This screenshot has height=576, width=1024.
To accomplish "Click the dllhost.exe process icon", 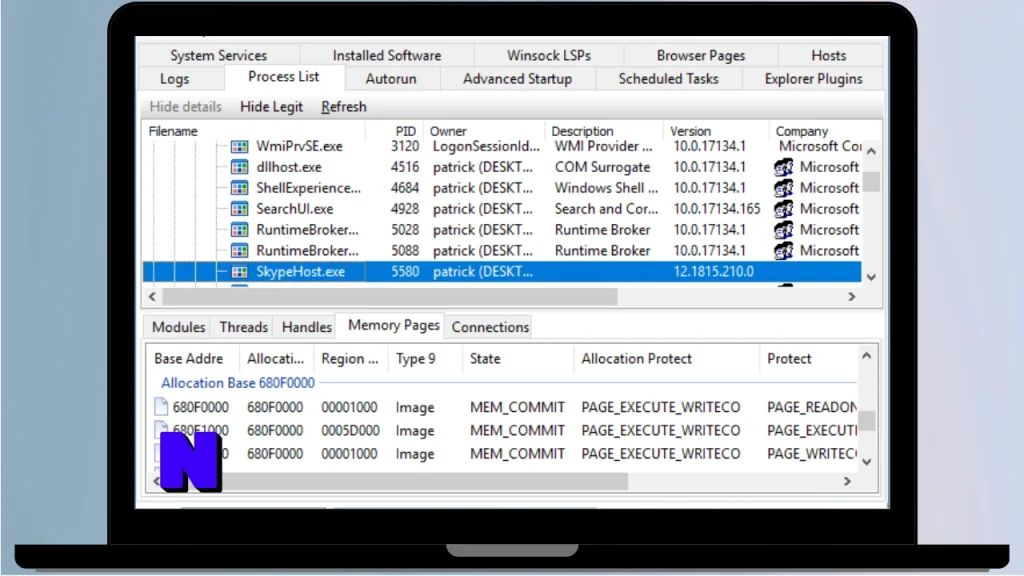I will click(x=240, y=167).
